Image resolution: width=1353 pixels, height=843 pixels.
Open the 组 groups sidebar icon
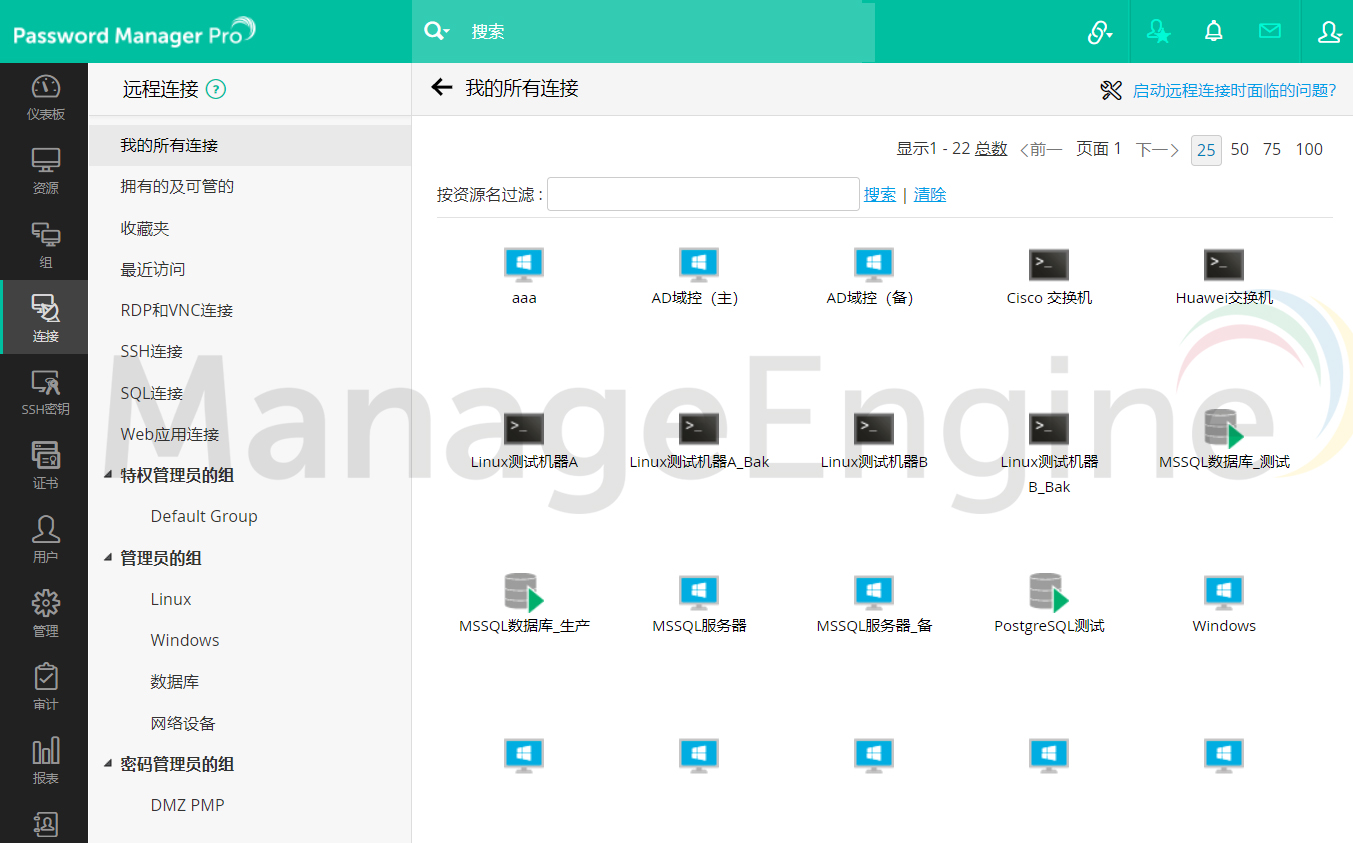[x=46, y=234]
